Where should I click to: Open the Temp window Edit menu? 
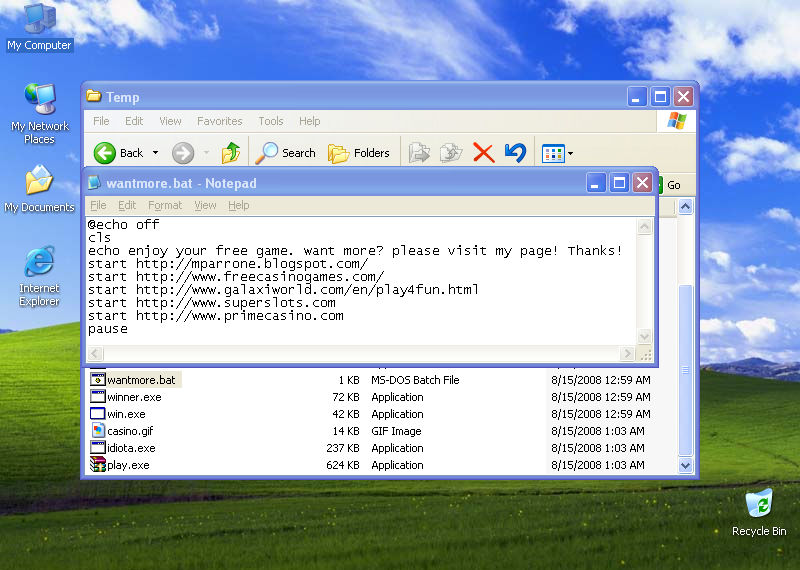point(134,121)
